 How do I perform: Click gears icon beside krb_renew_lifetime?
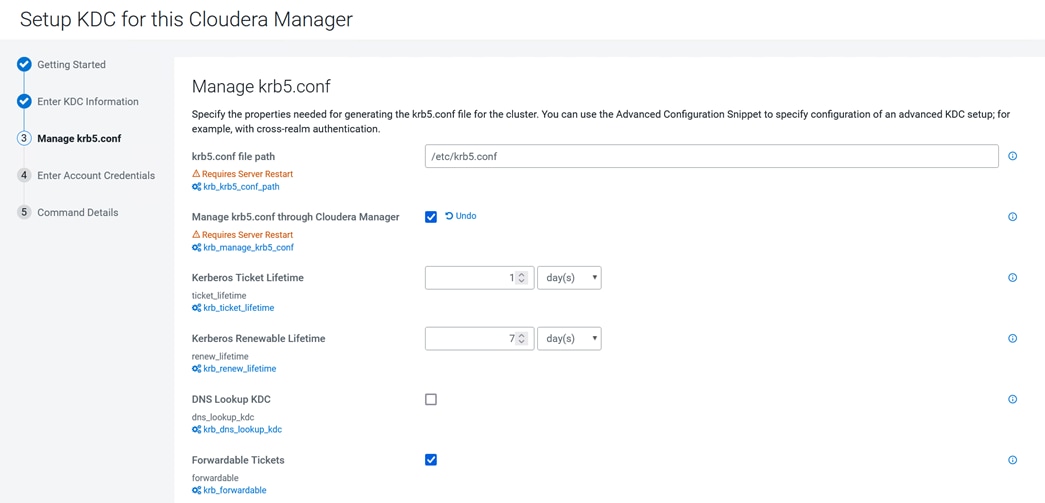[197, 368]
